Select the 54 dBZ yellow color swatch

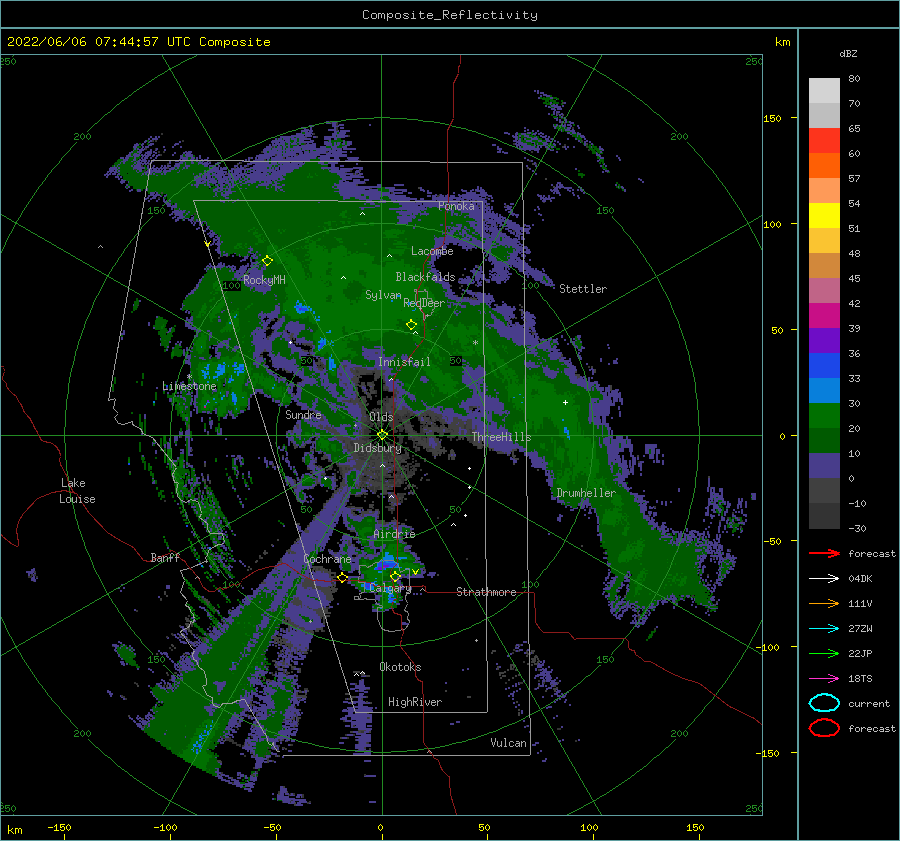point(824,215)
